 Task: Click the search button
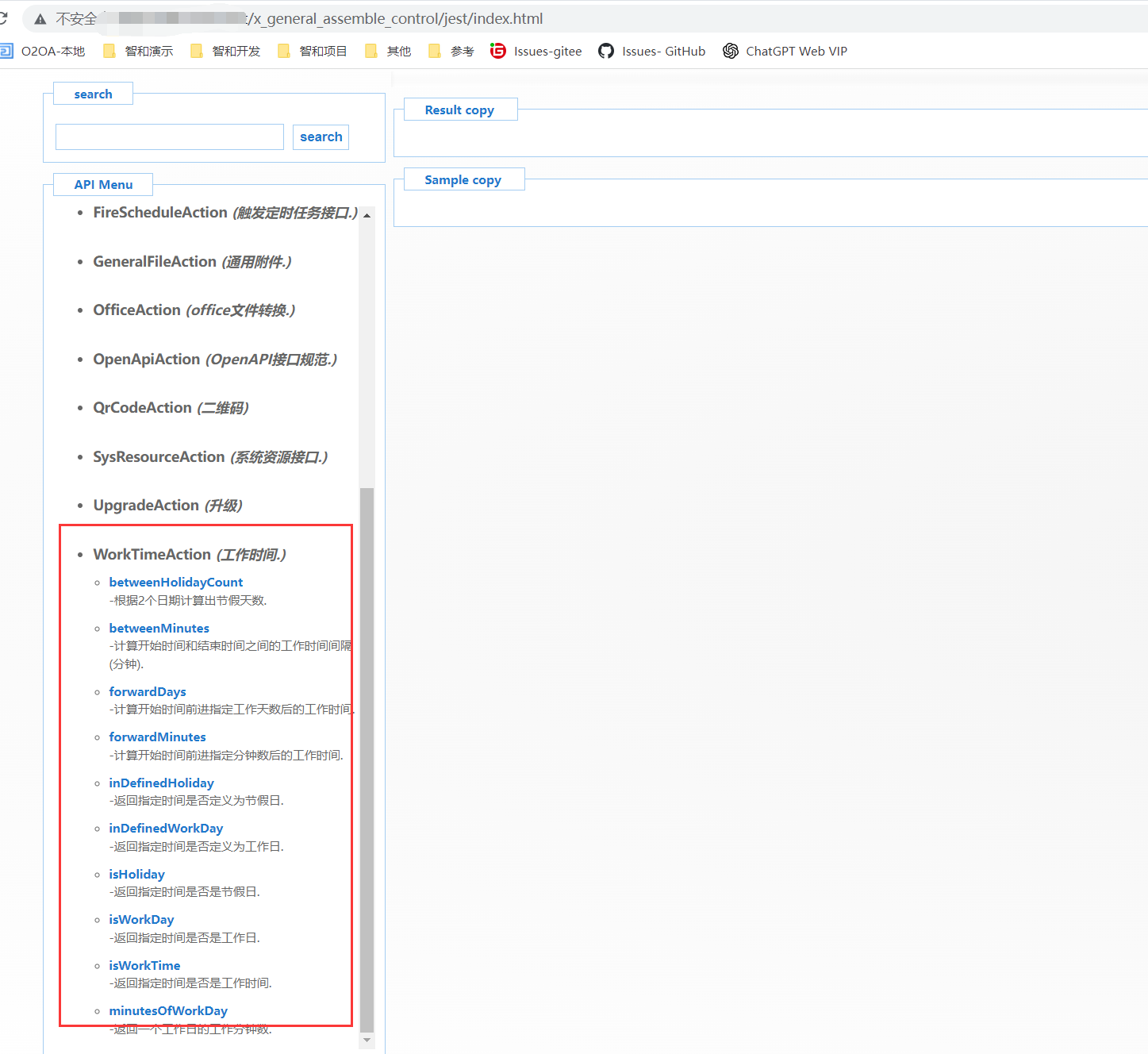tap(321, 137)
